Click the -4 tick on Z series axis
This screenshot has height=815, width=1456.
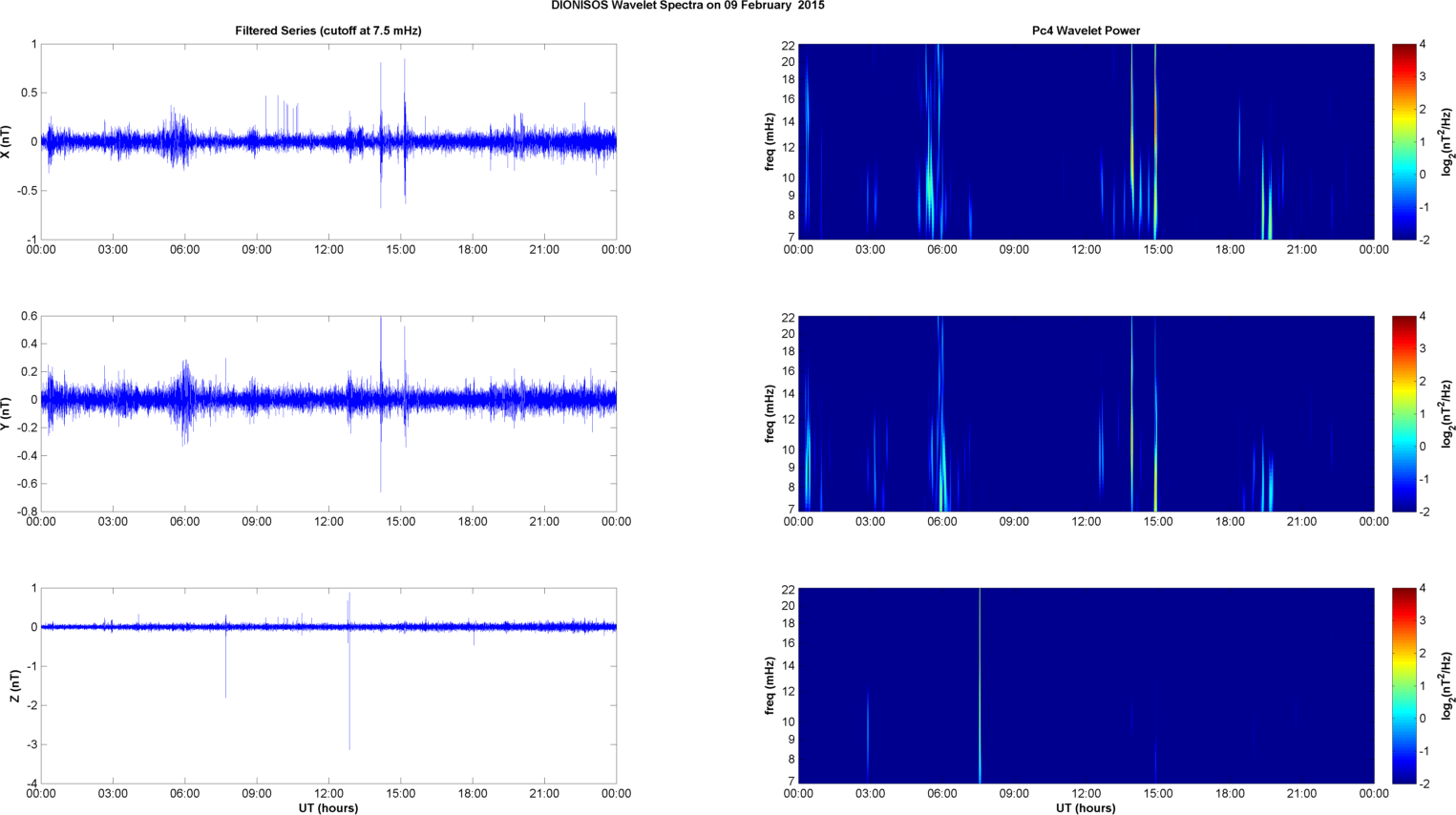[x=32, y=784]
